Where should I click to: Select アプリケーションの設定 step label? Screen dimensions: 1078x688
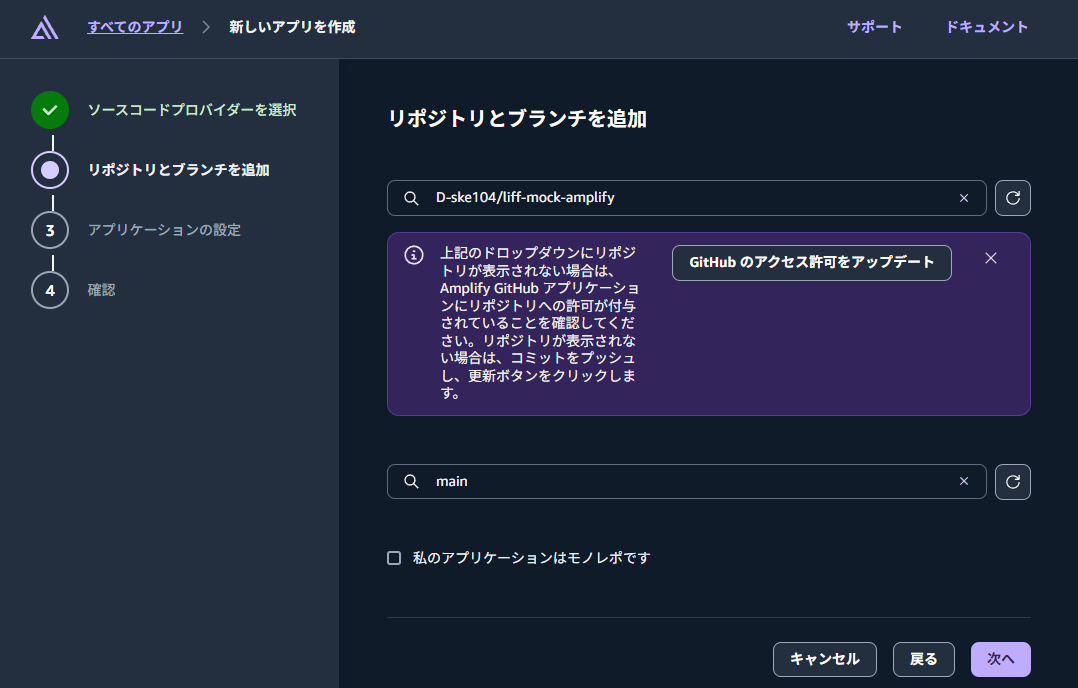click(x=164, y=230)
